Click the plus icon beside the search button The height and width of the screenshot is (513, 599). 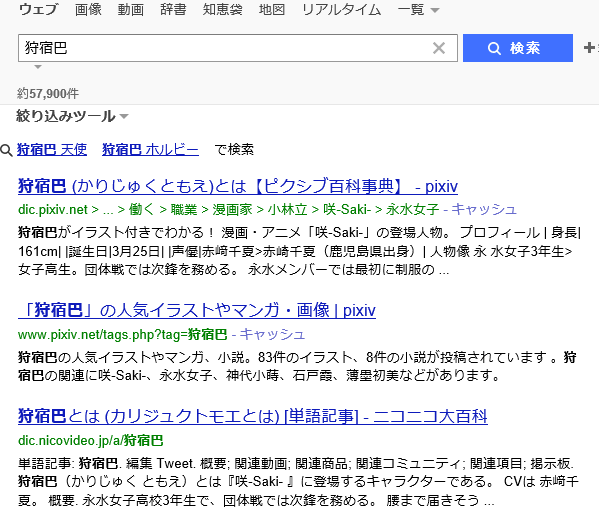[x=589, y=48]
